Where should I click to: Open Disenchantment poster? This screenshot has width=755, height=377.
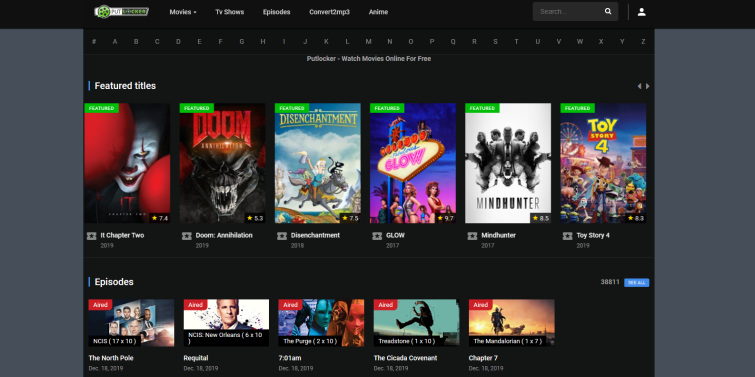click(x=318, y=163)
